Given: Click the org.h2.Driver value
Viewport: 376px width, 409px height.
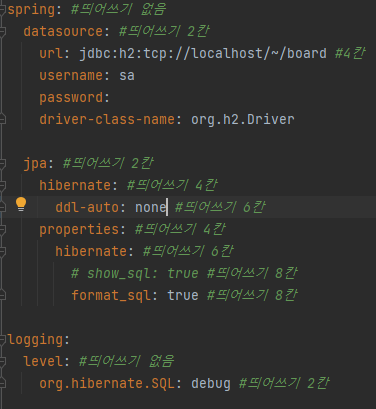Looking at the screenshot, I should point(243,120).
